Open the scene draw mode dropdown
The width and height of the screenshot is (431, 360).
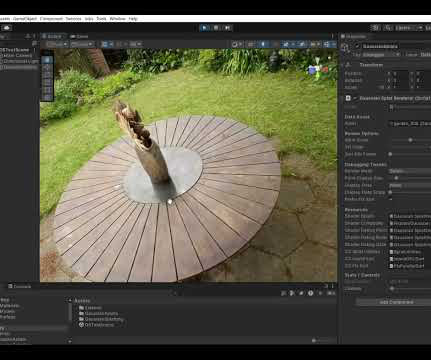(x=237, y=44)
